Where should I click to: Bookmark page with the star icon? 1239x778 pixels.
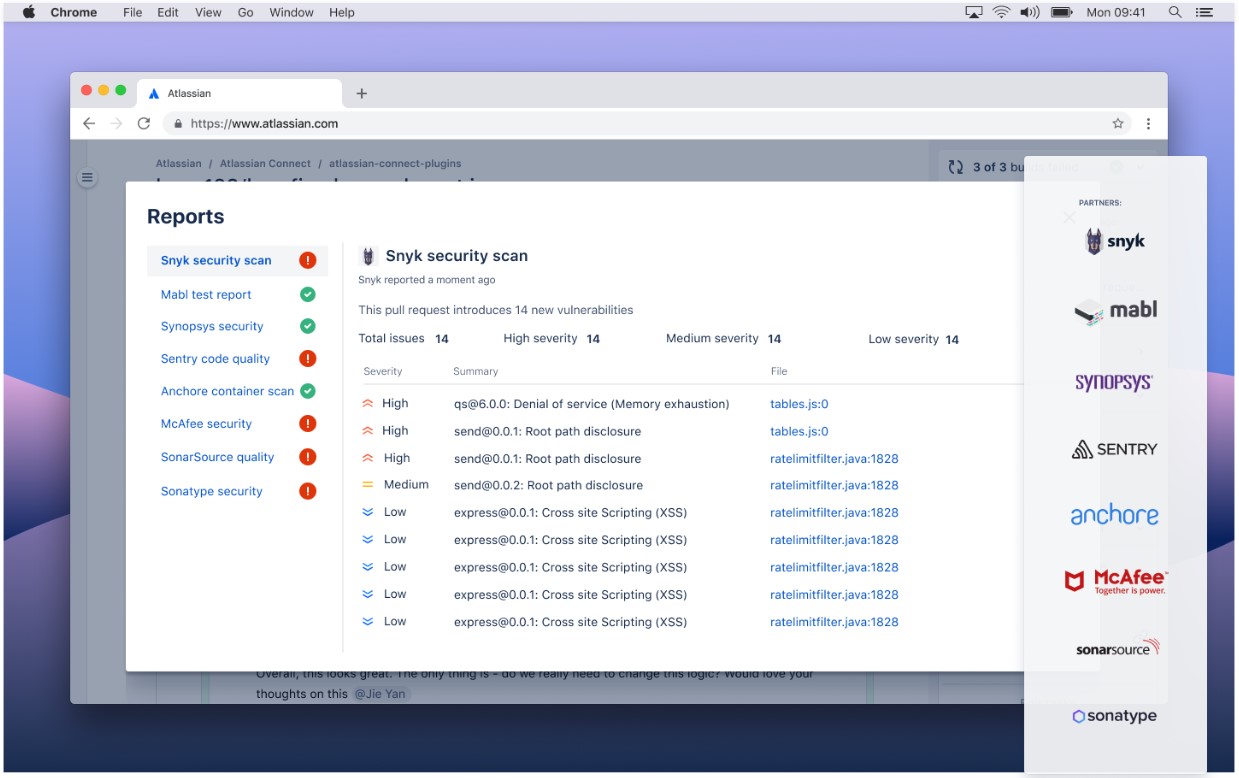(x=1118, y=124)
